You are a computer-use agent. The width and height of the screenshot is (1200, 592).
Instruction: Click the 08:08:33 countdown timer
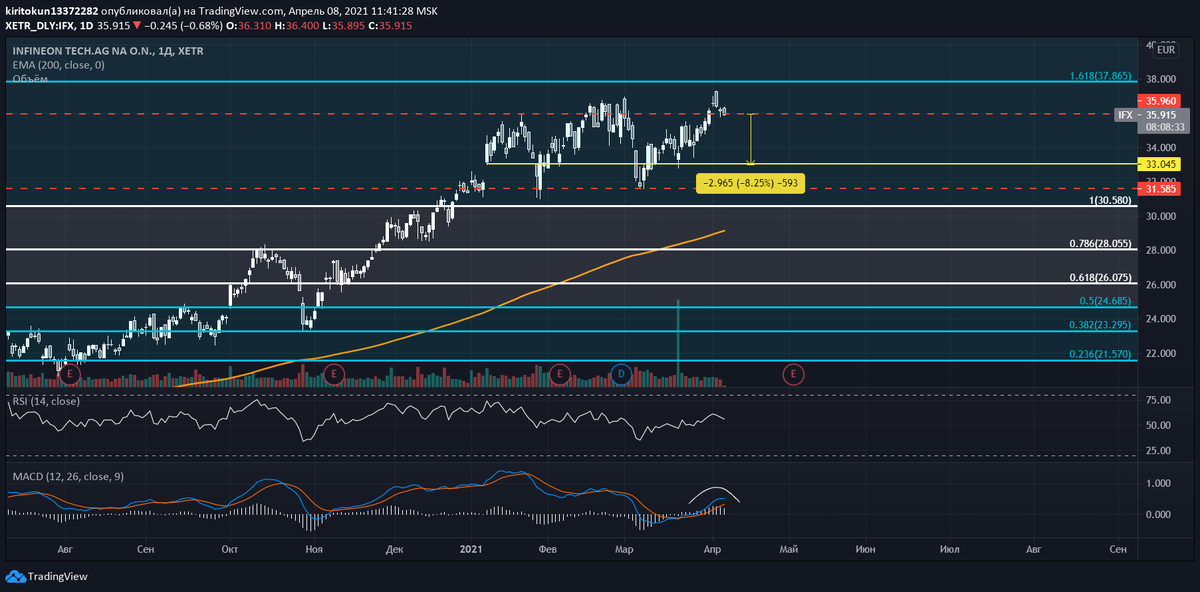click(1165, 127)
